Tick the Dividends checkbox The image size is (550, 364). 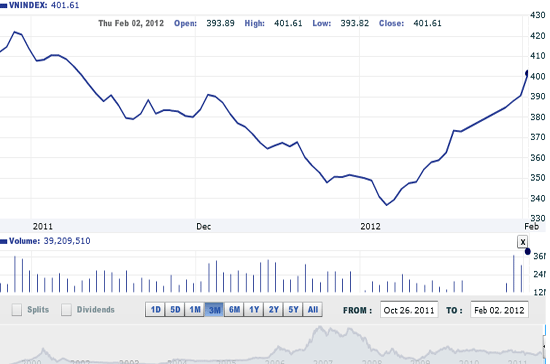pyautogui.click(x=66, y=310)
